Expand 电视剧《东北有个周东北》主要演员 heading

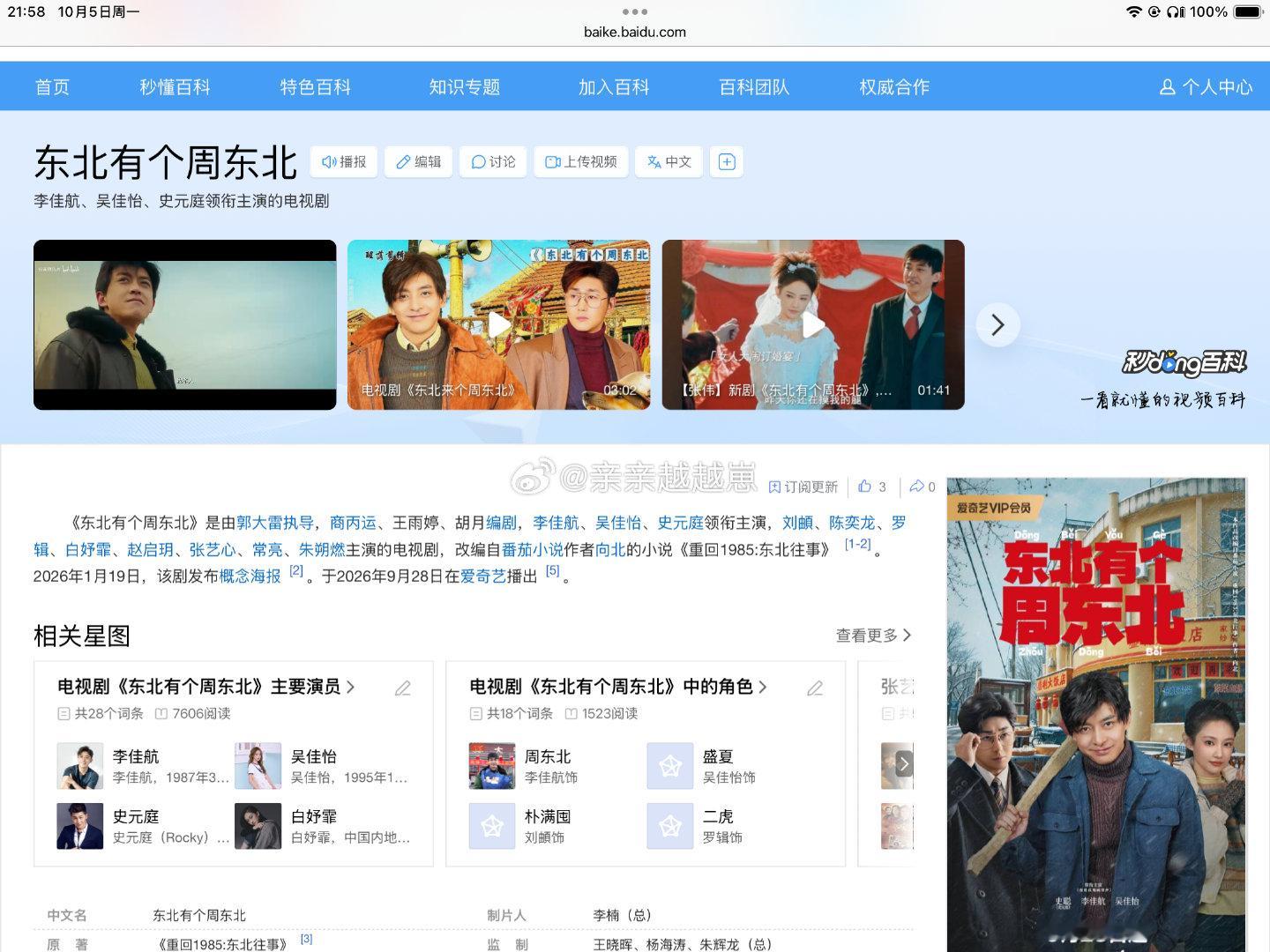(x=206, y=687)
